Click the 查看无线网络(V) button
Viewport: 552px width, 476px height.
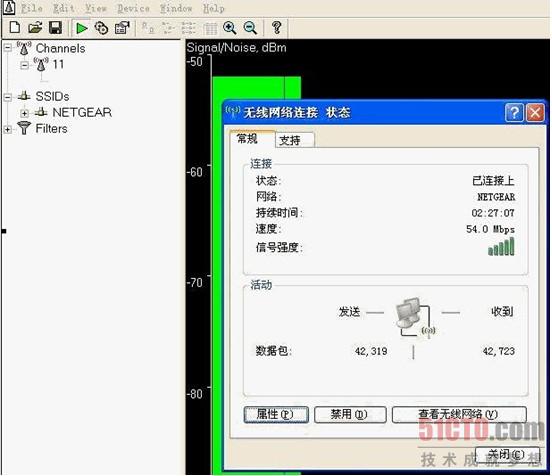(x=459, y=415)
